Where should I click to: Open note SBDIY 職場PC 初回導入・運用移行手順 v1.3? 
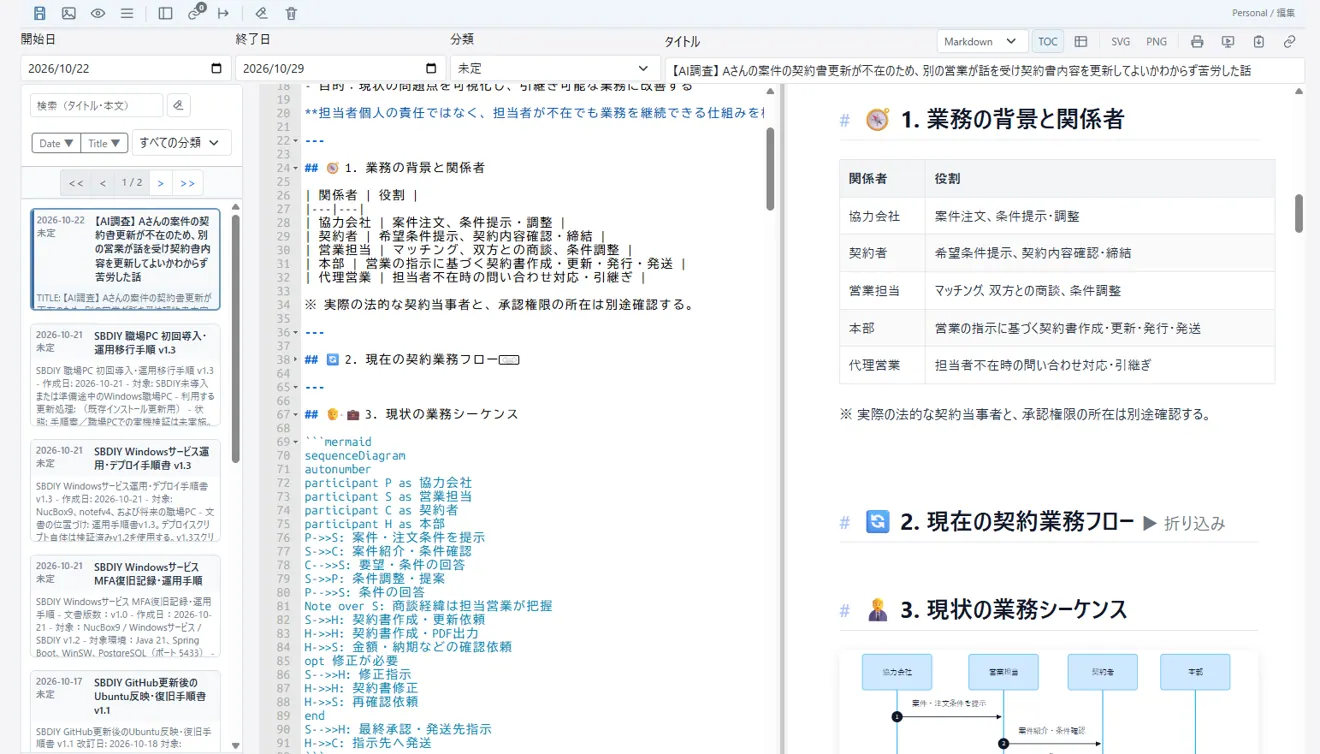coord(126,375)
